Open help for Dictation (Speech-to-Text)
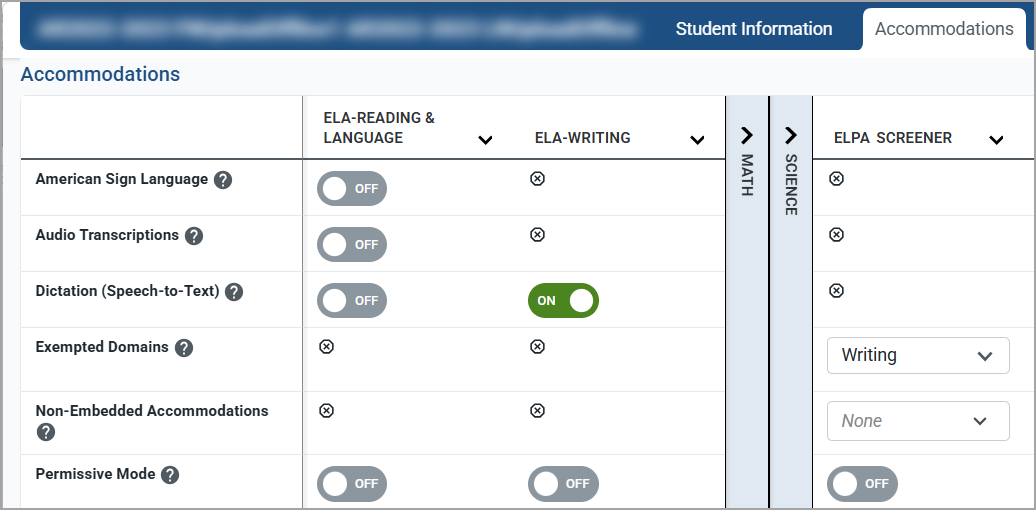The image size is (1036, 510). point(234,292)
